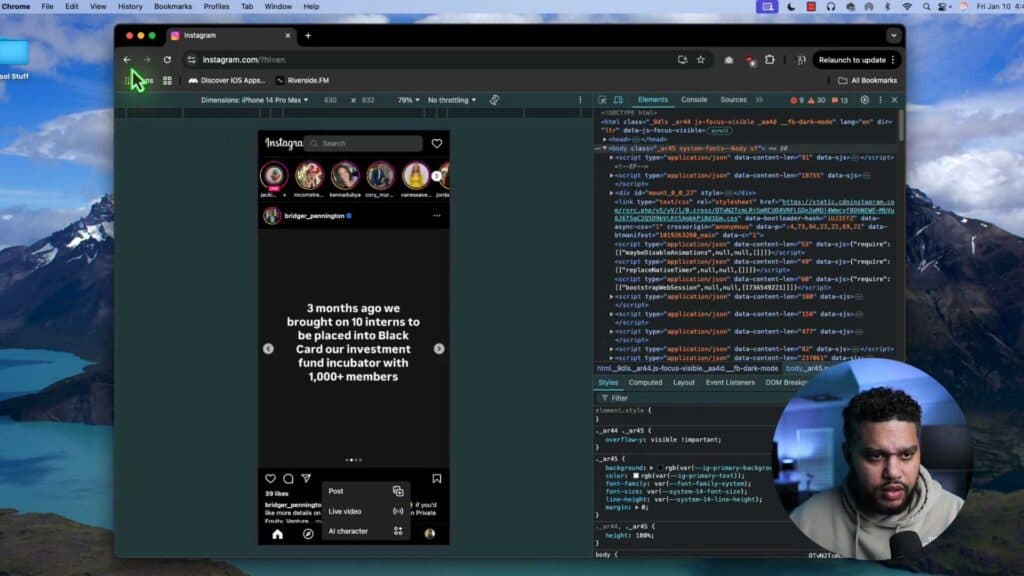Open post options three-dot menu
The width and height of the screenshot is (1024, 576).
tap(437, 216)
